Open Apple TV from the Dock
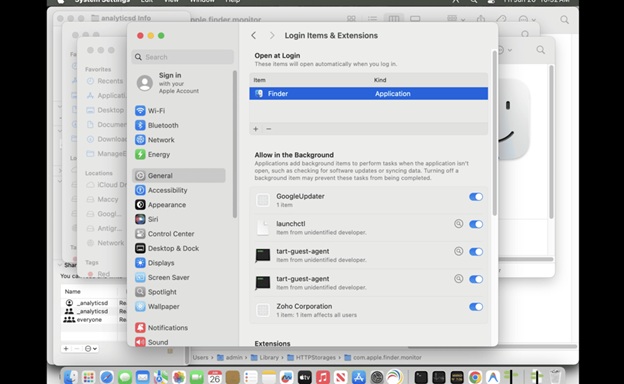The height and width of the screenshot is (384, 624). [x=305, y=377]
